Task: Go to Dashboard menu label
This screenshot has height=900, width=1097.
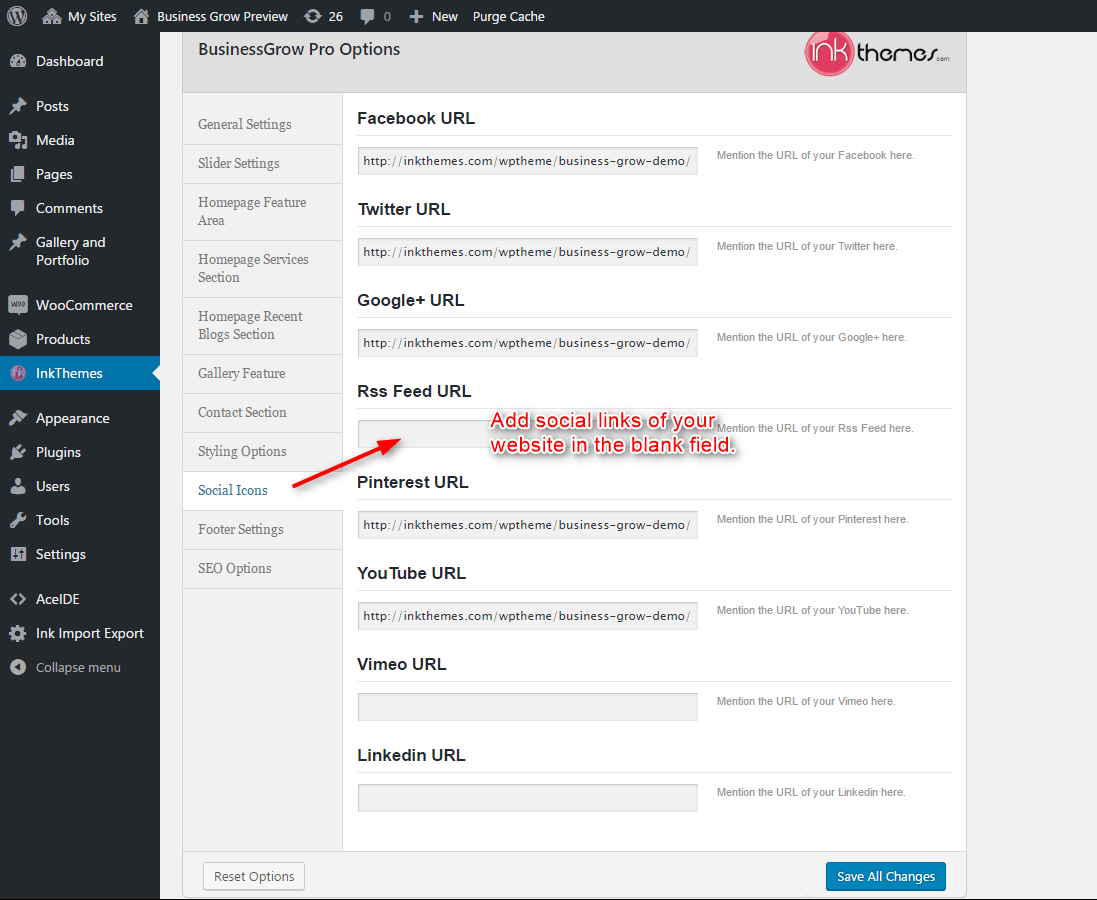Action: coord(69,61)
